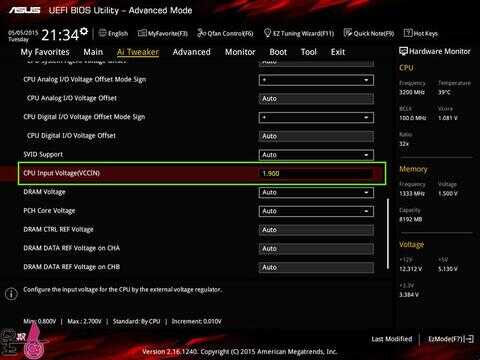Switch to the Boot tab
The image size is (480, 360).
tap(278, 52)
